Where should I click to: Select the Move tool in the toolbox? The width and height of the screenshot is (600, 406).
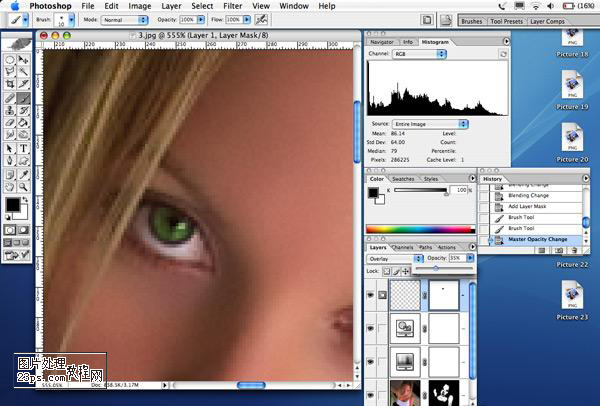coord(24,60)
